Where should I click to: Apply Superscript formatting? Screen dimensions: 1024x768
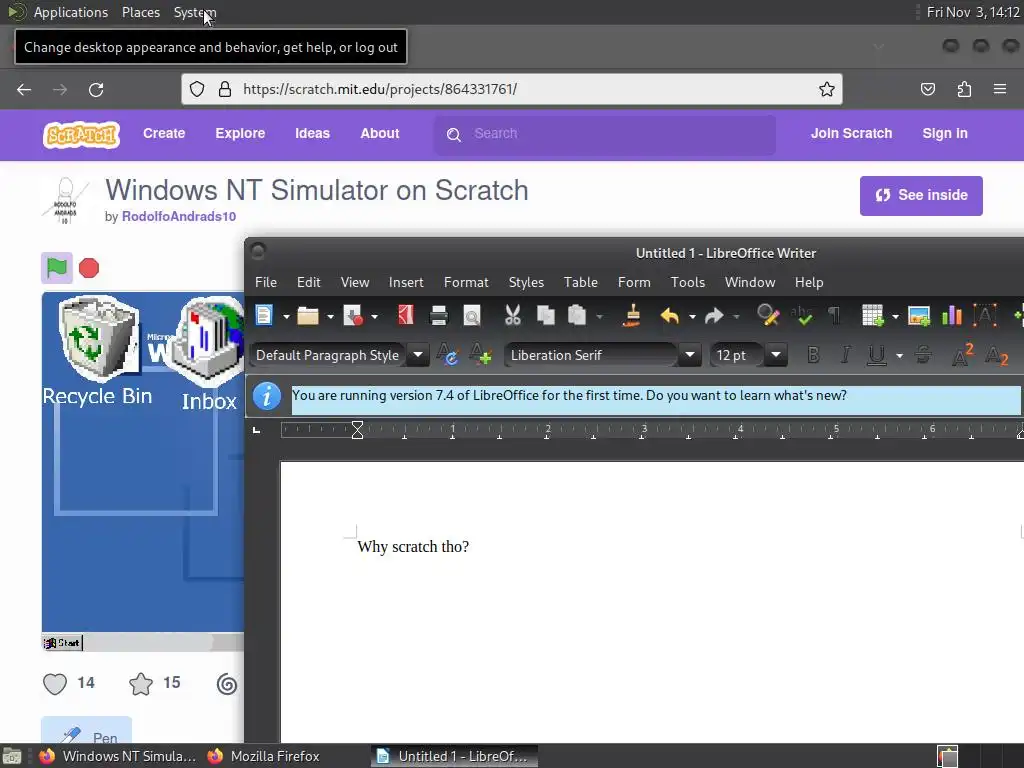tap(963, 355)
